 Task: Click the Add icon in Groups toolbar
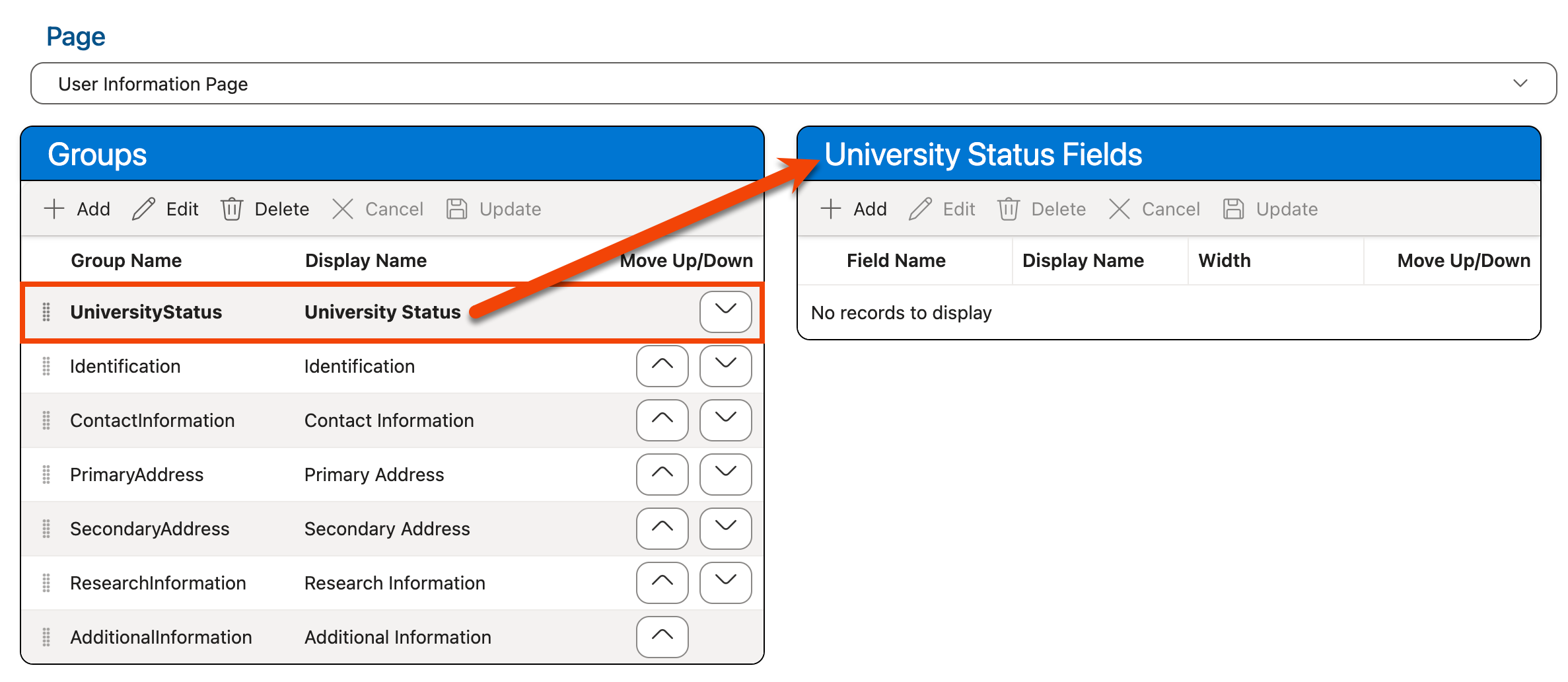53,209
